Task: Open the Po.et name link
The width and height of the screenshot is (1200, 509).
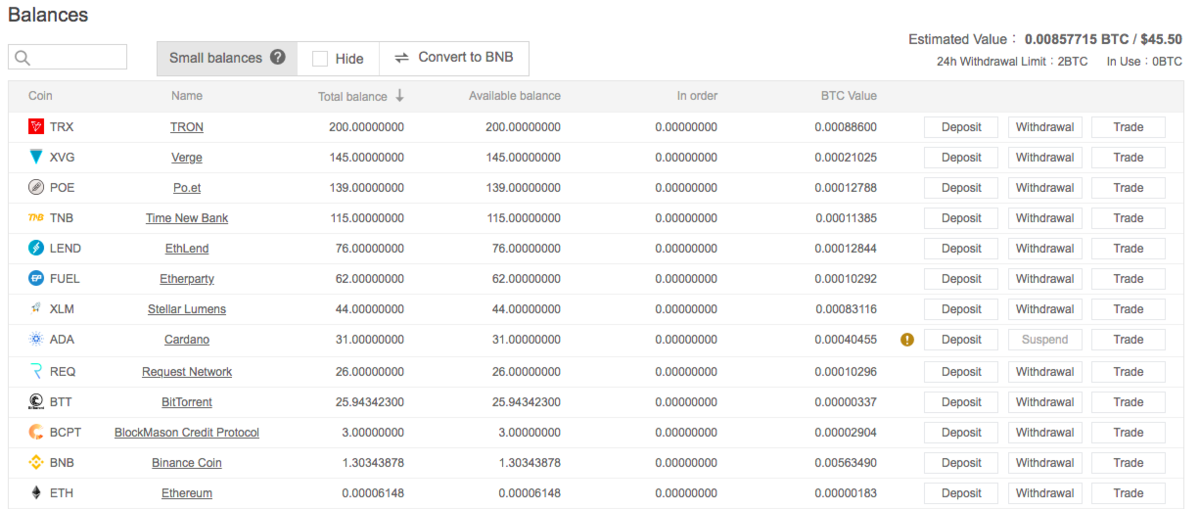Action: pos(187,188)
